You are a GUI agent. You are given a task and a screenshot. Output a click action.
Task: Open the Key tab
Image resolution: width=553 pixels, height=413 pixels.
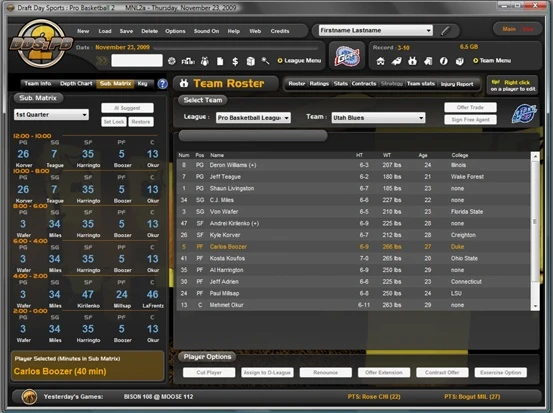pos(142,84)
